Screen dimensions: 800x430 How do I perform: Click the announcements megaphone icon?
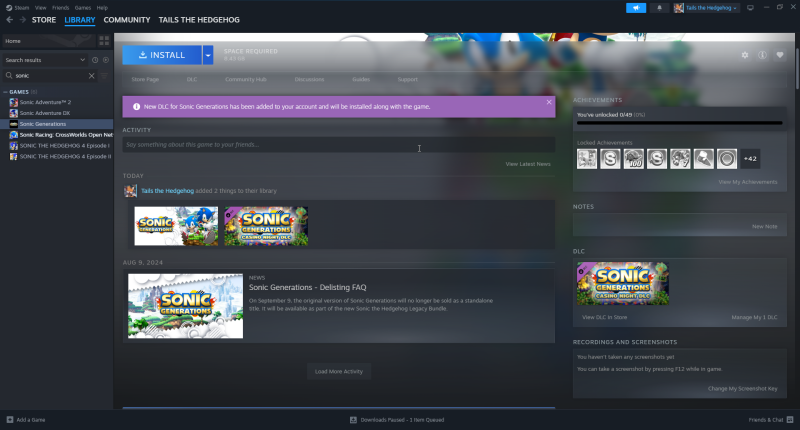[636, 8]
